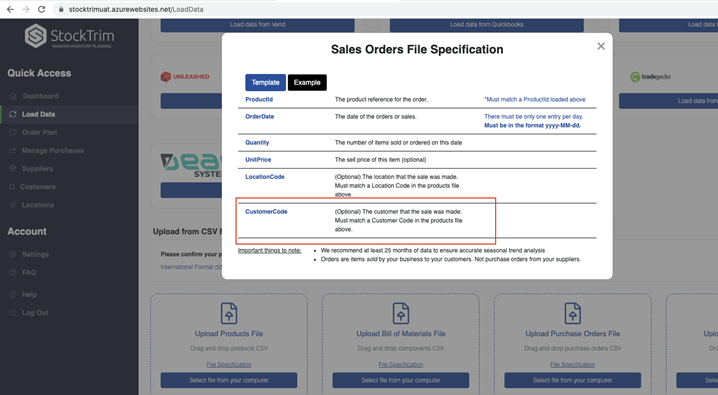Click the CustomerCode field name
718x395 pixels.
(x=267, y=212)
